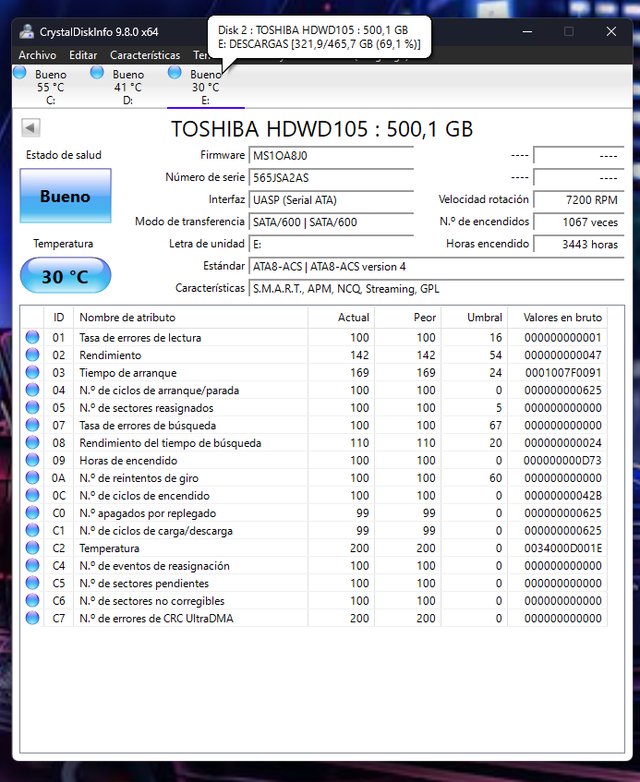Screen dimensions: 640x782
Task: Click the ID column header
Action: point(59,317)
